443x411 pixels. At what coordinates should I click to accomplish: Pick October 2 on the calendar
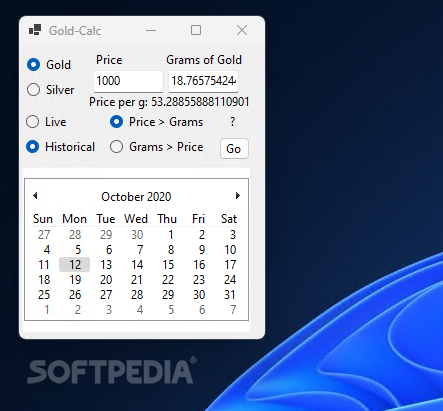tap(202, 235)
